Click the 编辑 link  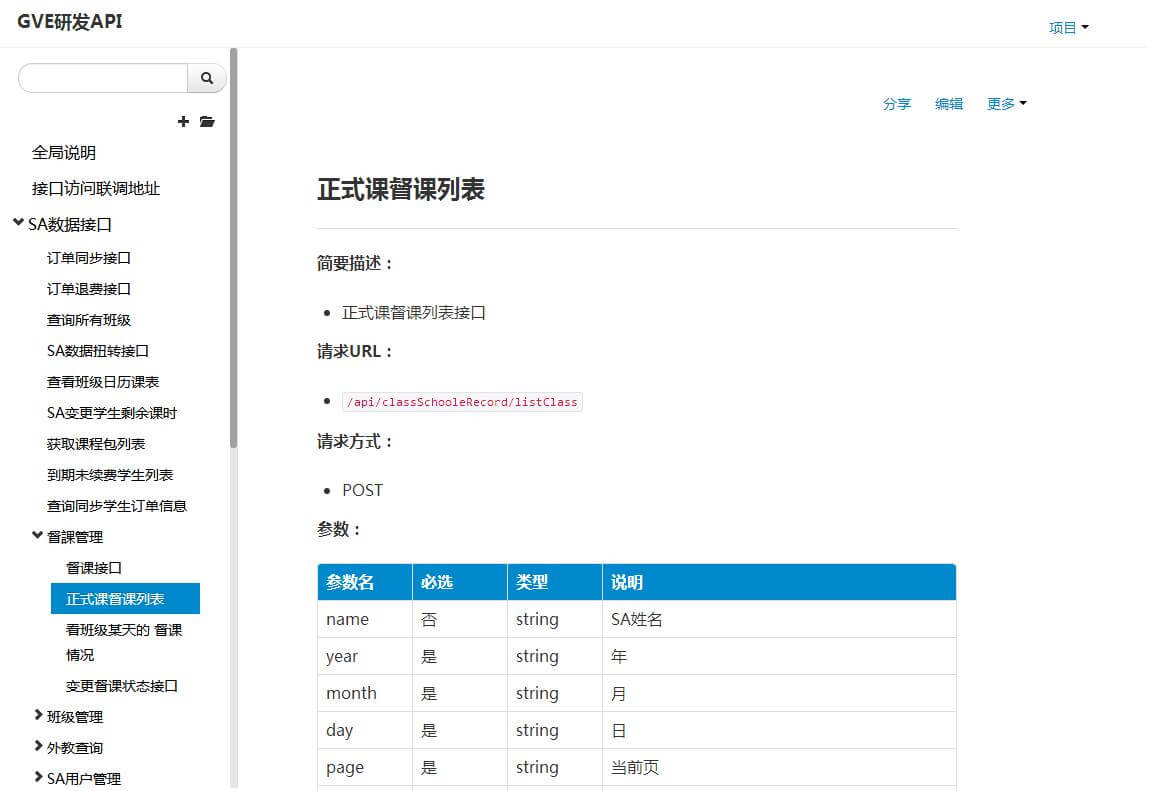(949, 104)
